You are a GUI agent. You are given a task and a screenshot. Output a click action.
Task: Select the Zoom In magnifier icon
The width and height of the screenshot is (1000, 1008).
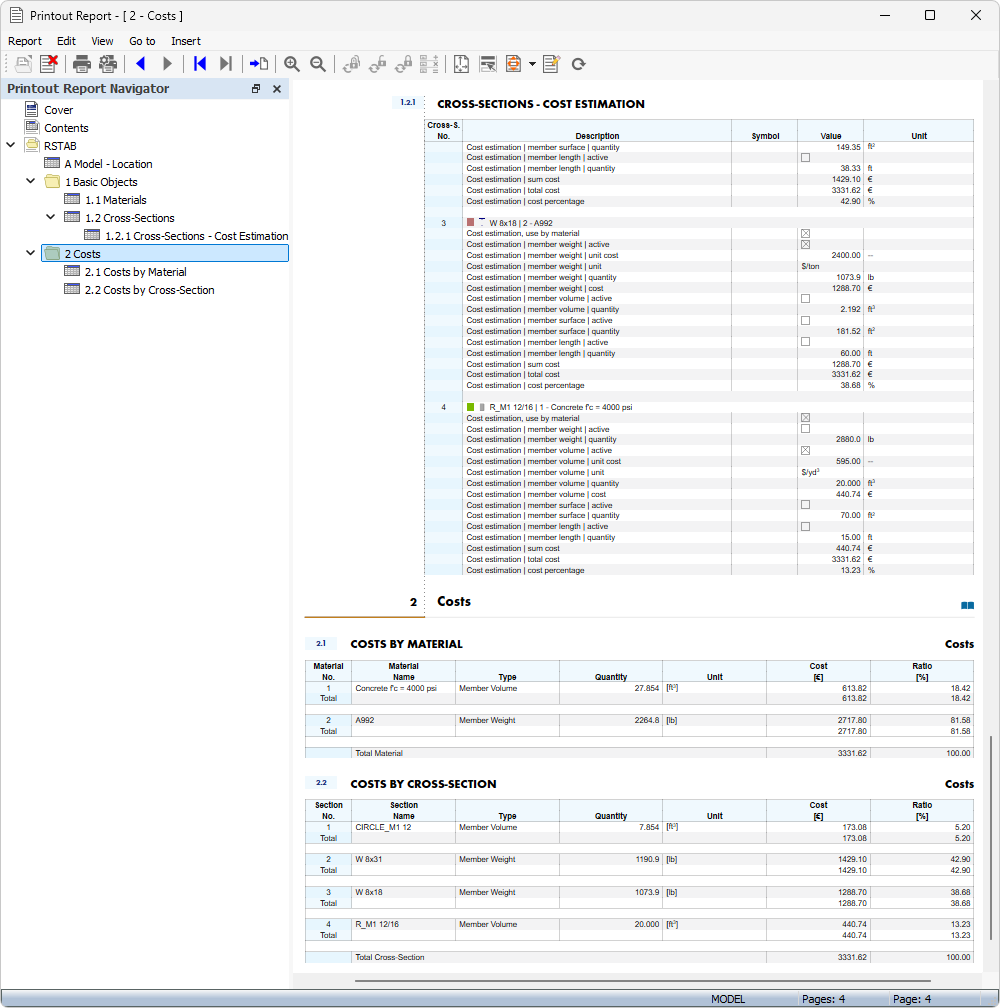point(291,63)
